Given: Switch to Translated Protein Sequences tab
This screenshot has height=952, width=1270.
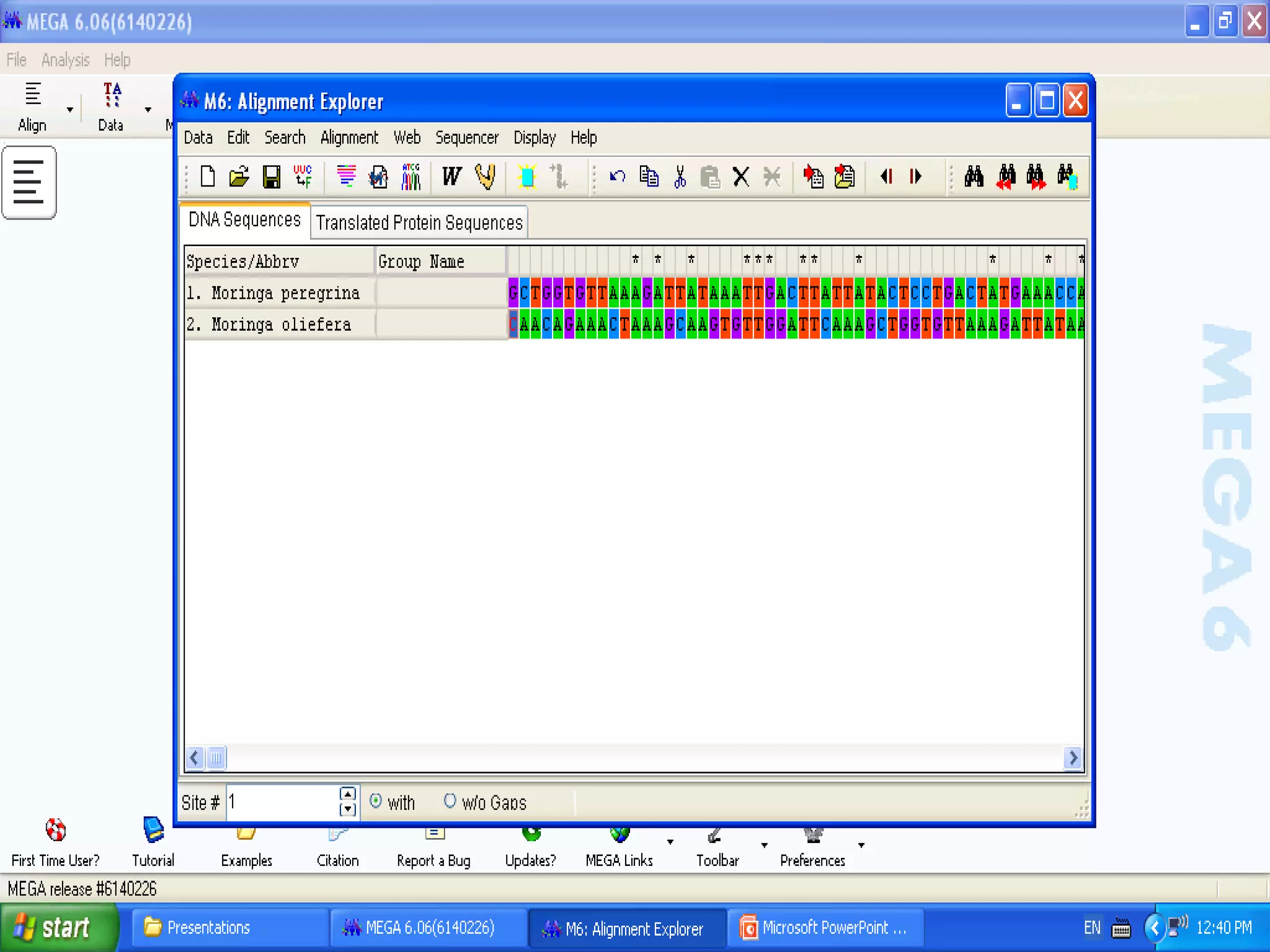Looking at the screenshot, I should tap(419, 223).
